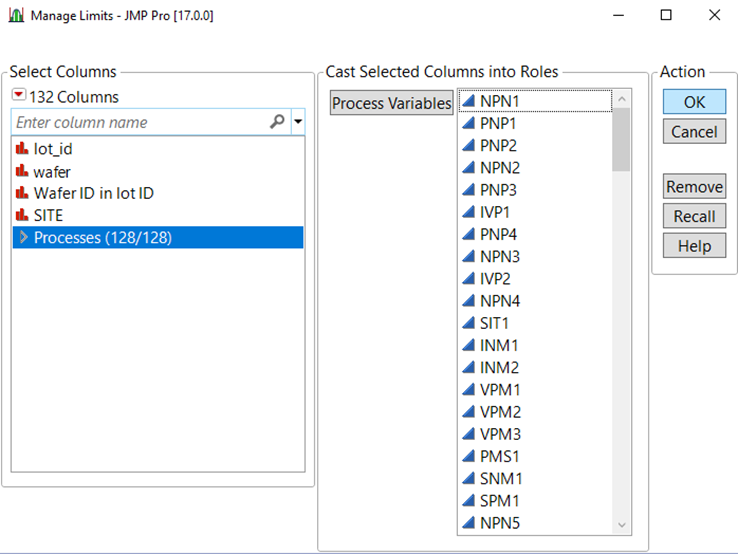This screenshot has width=738, height=554.
Task: Open the column search options dropdown arrow
Action: tap(298, 123)
